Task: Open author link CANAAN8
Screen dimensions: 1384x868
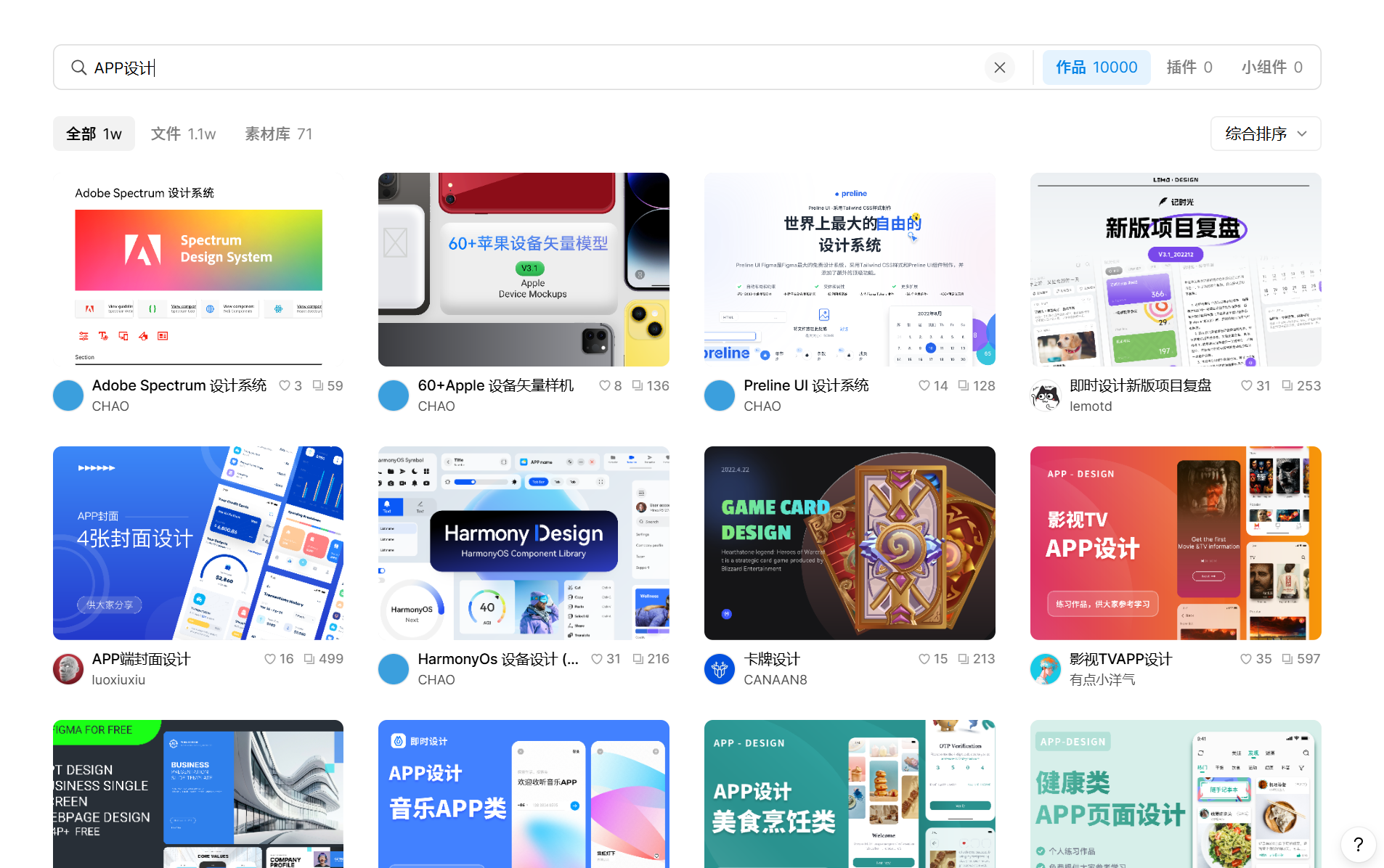Action: 775,680
